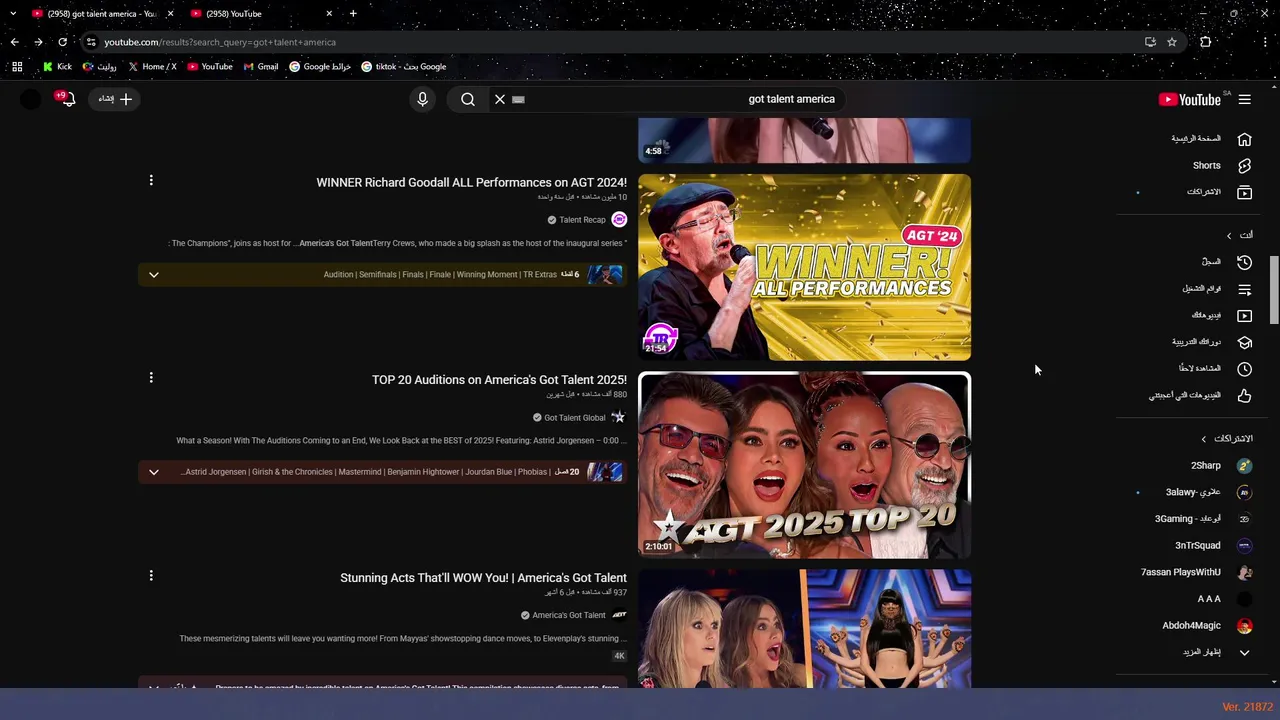Expand chapters for Richard Goodall video

click(x=154, y=274)
